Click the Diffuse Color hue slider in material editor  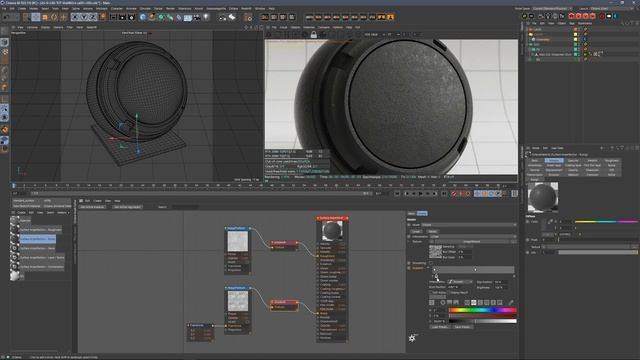click(607, 222)
